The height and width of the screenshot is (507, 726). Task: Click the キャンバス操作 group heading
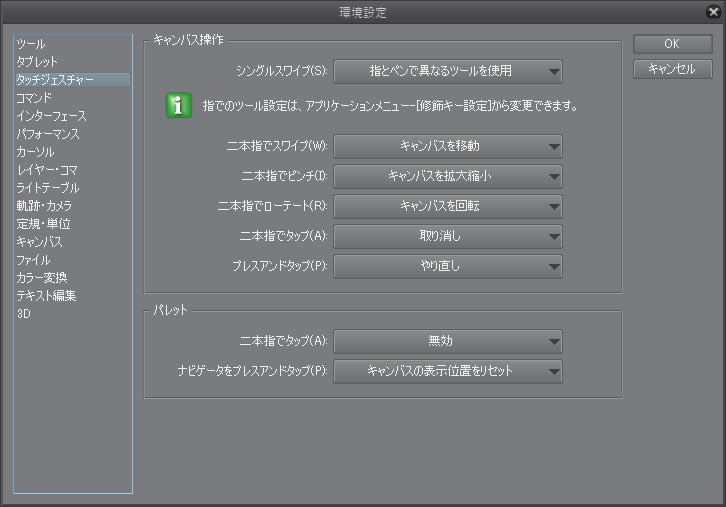[188, 40]
